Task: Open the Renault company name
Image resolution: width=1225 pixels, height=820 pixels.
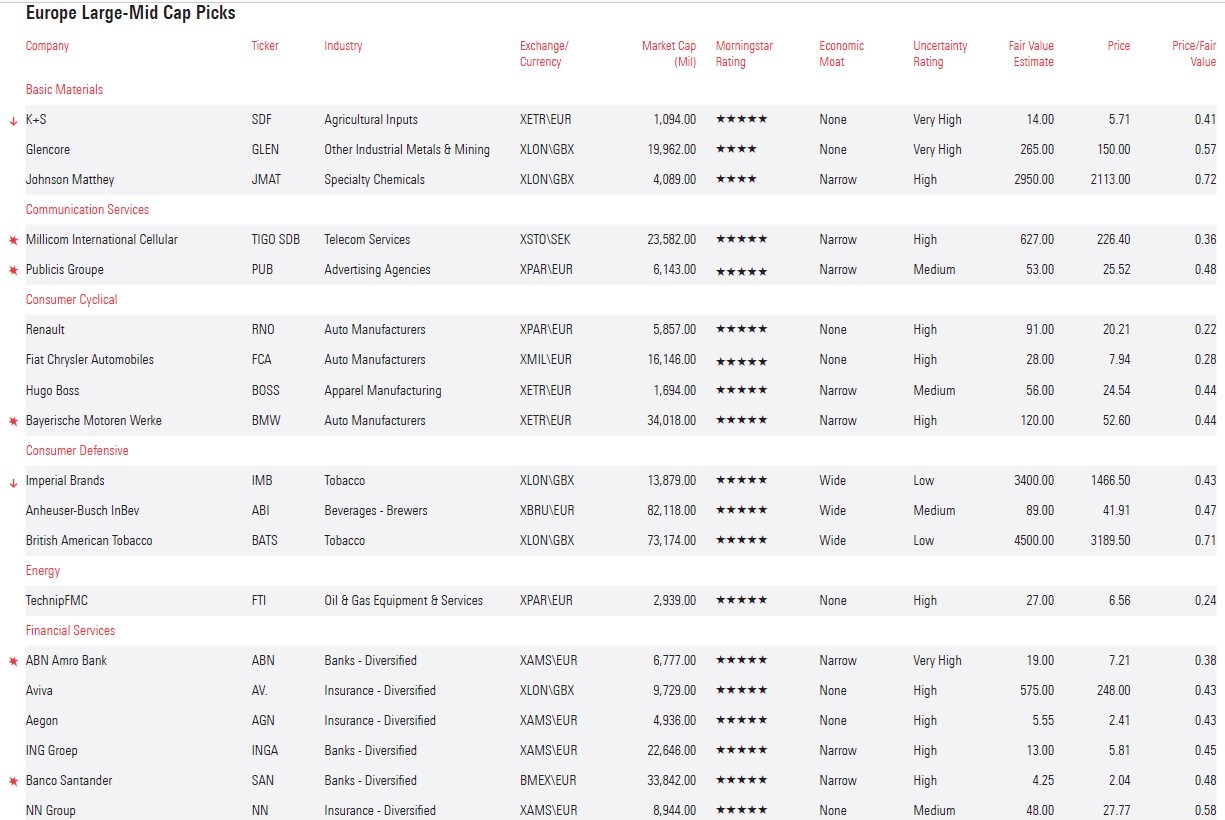Action: (45, 330)
